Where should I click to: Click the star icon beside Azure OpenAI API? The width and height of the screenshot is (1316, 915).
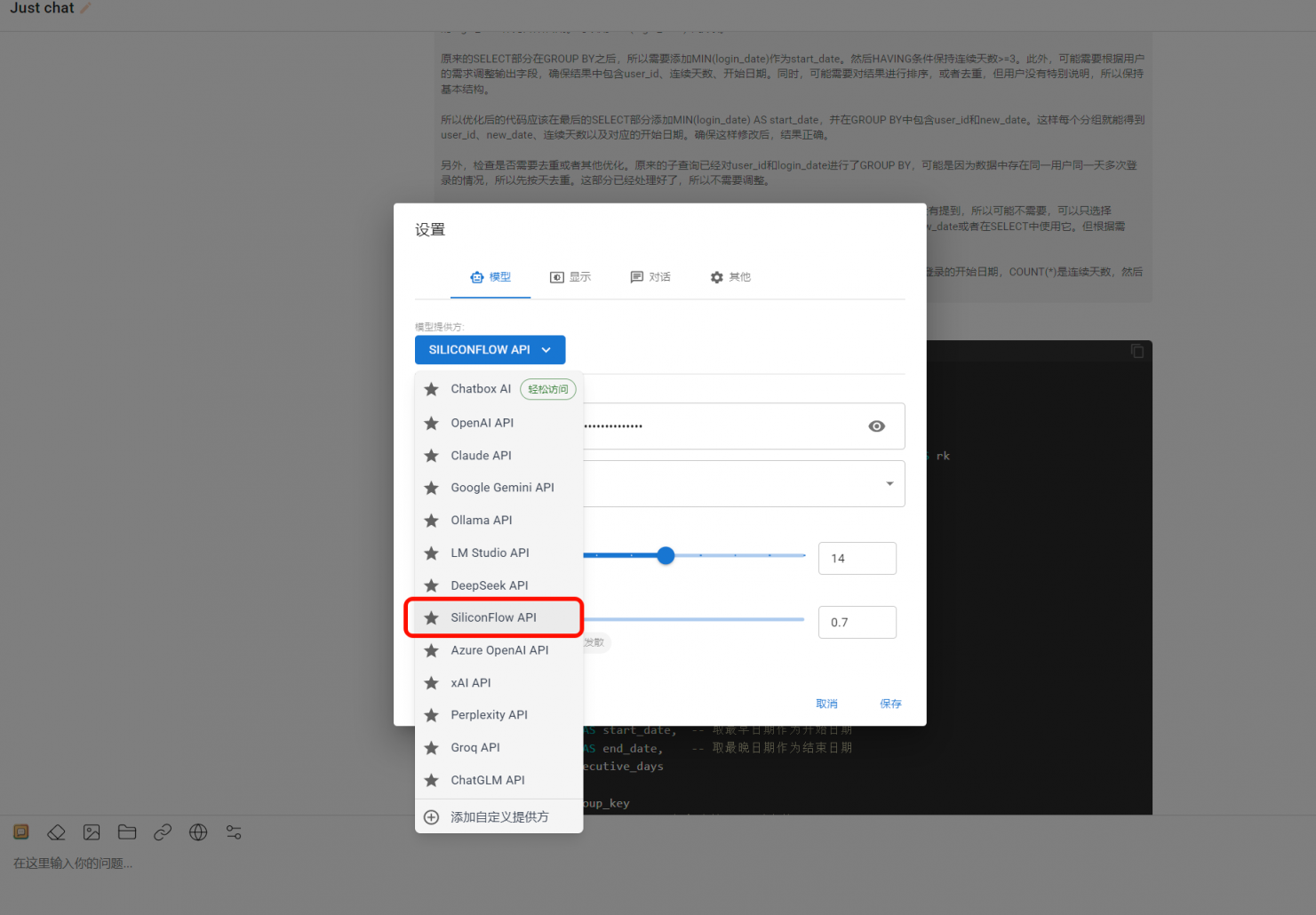431,650
